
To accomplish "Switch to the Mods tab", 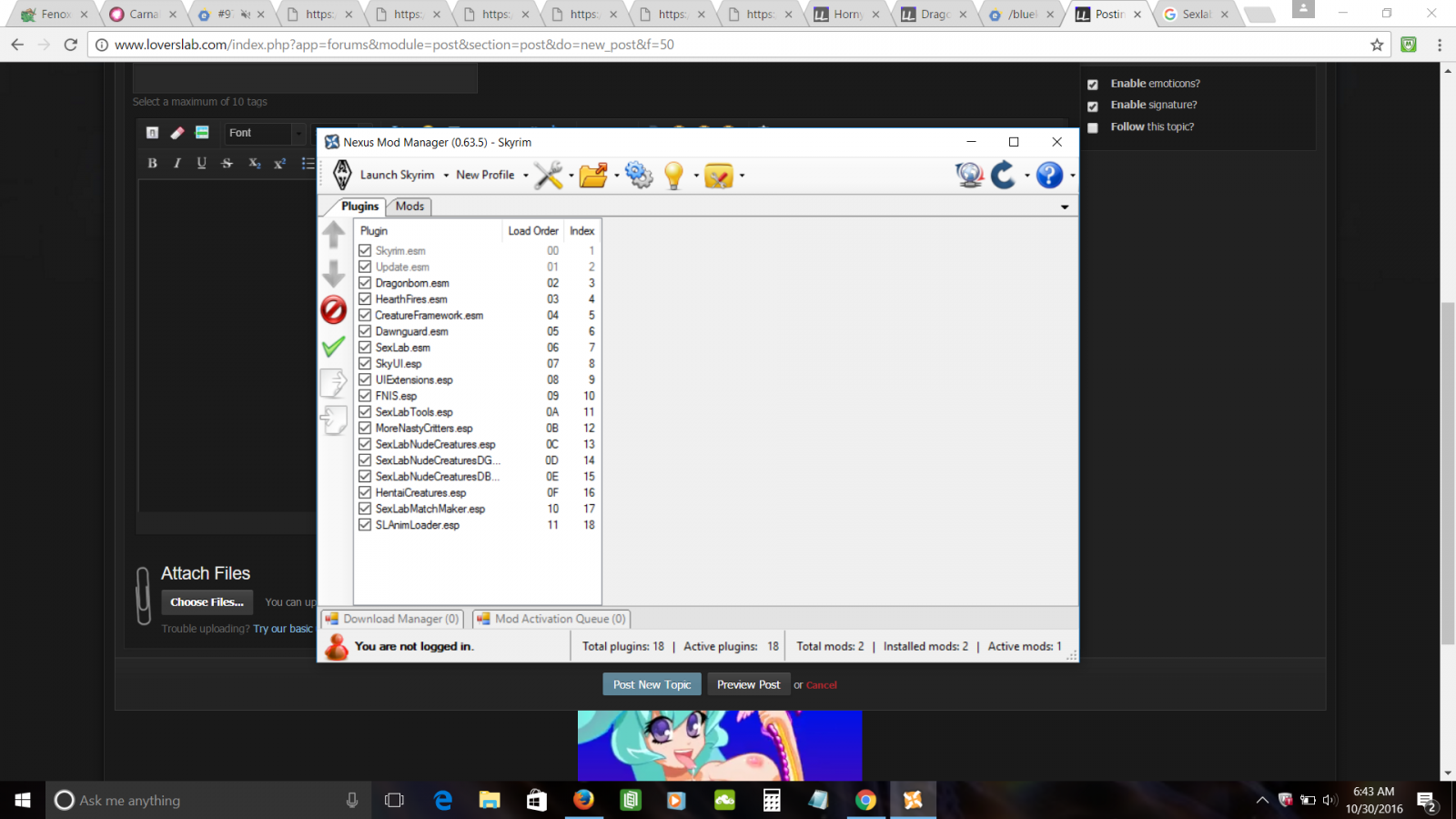I will point(409,207).
